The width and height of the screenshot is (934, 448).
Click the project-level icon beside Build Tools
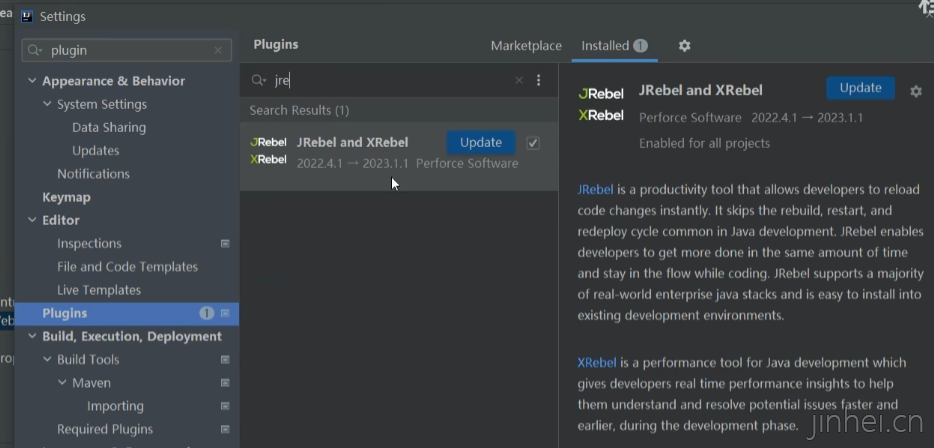click(x=225, y=360)
